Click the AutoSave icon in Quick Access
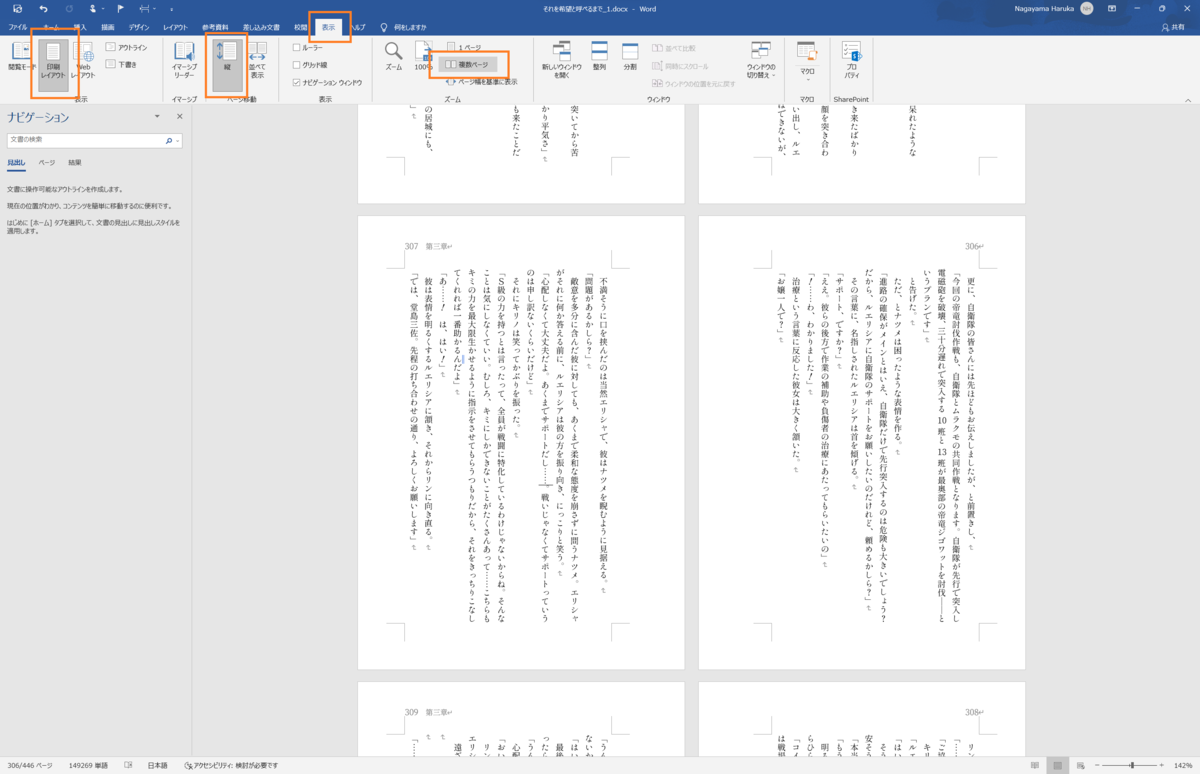 point(17,8)
